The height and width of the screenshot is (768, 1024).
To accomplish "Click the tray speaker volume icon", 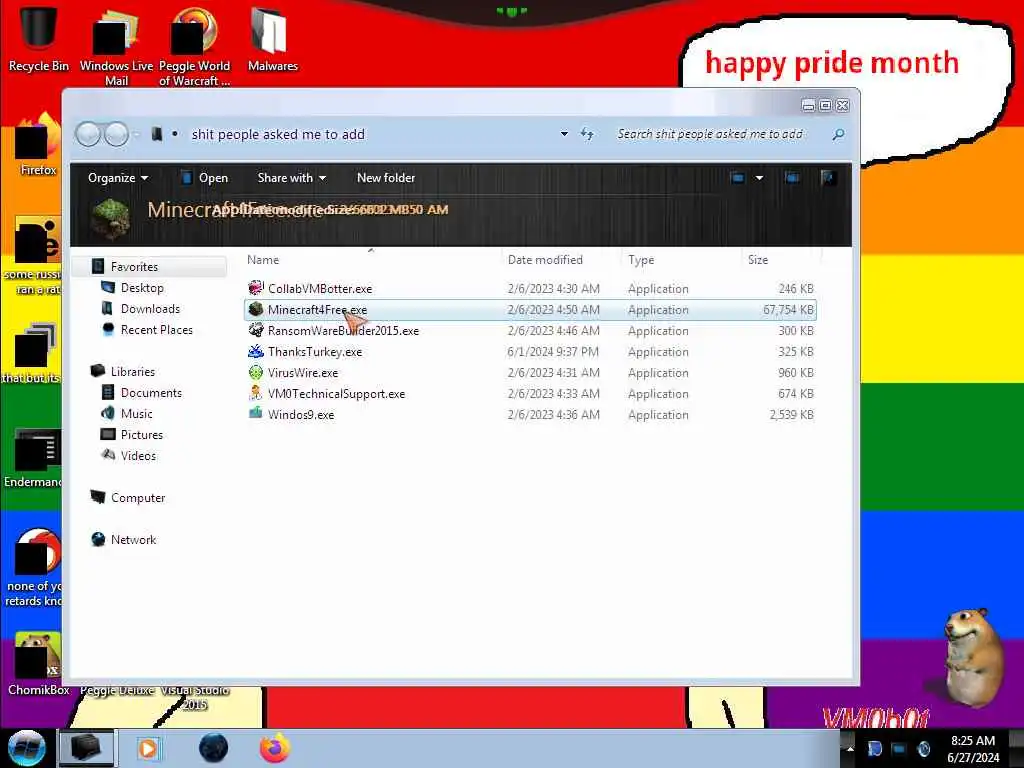I will 923,748.
